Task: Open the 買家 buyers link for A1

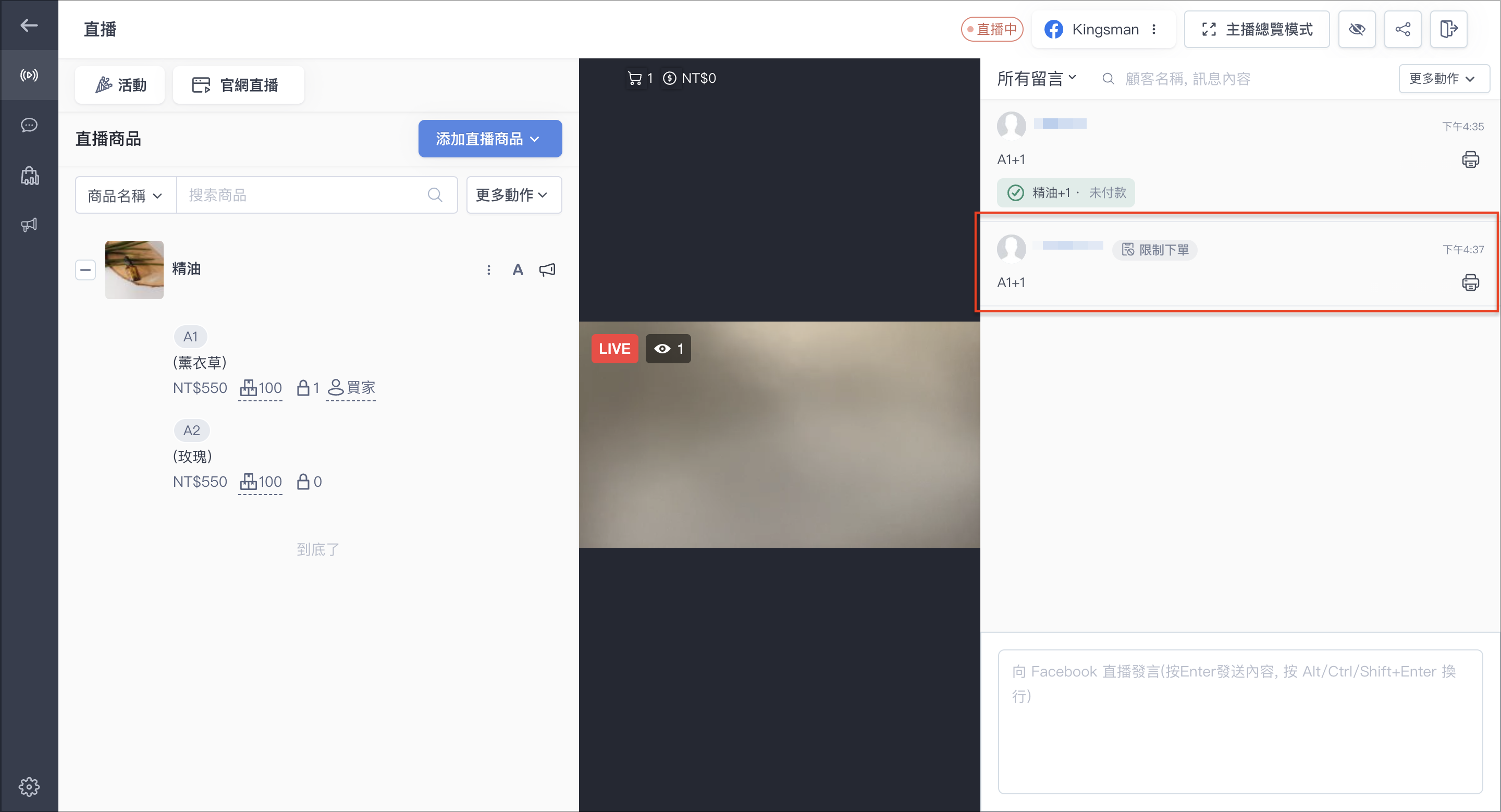Action: pyautogui.click(x=351, y=388)
